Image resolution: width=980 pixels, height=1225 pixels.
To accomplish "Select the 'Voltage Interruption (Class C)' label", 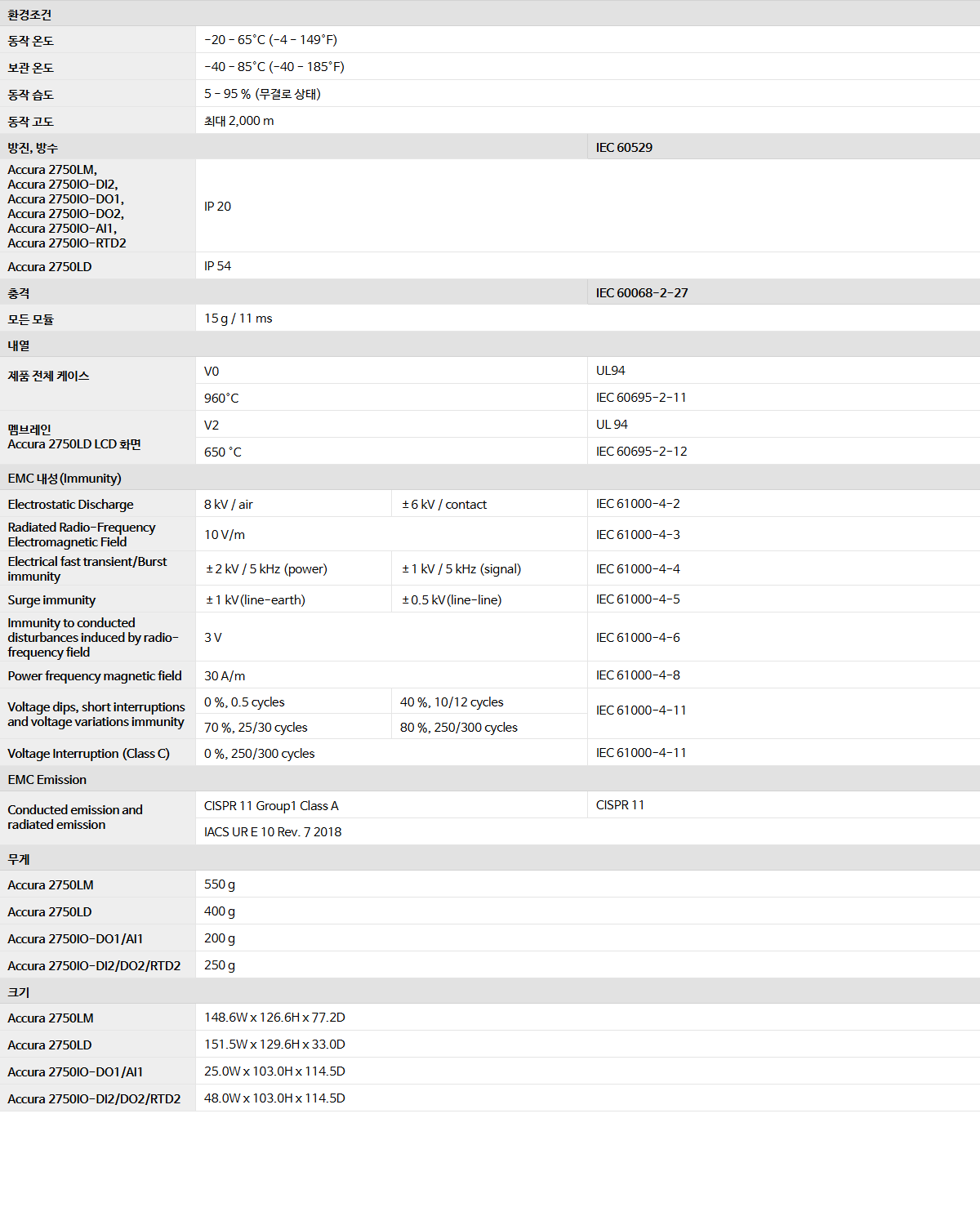I will (x=88, y=754).
